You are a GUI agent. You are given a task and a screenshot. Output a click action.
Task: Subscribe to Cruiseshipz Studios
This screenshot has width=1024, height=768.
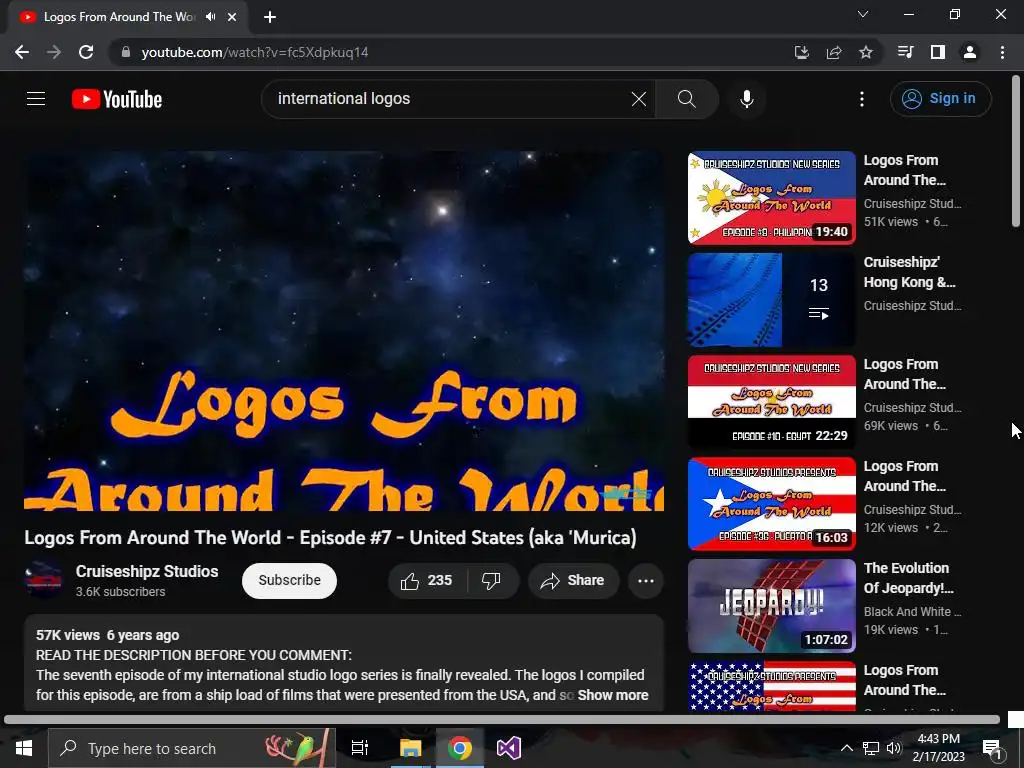pos(289,581)
